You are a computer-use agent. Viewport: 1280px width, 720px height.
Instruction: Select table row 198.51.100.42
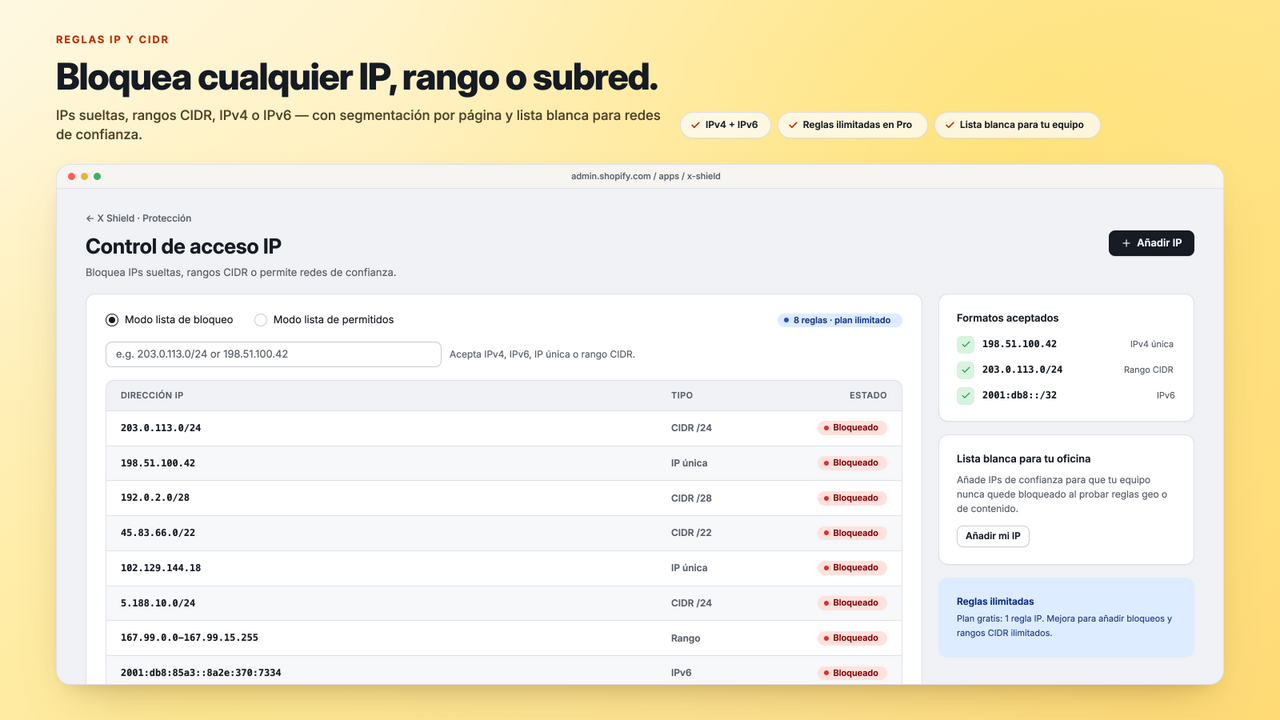[x=504, y=463]
